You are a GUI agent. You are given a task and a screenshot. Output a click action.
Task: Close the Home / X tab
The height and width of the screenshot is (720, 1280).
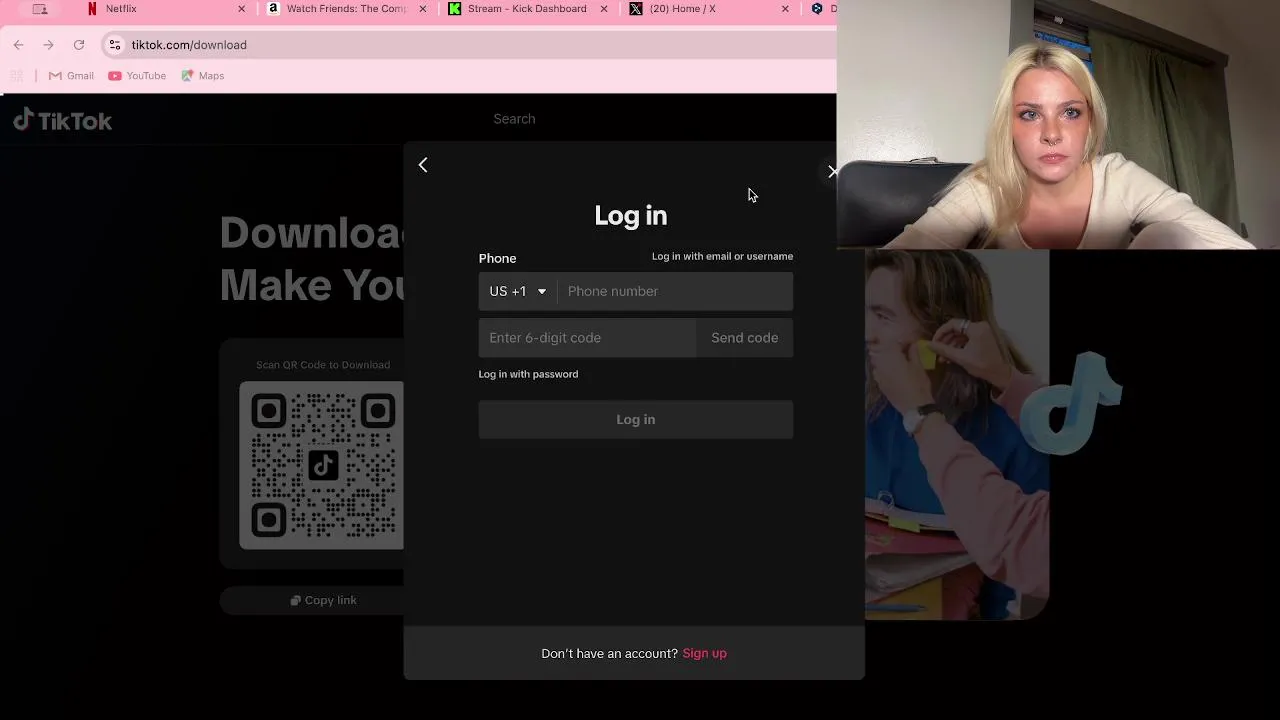[785, 9]
